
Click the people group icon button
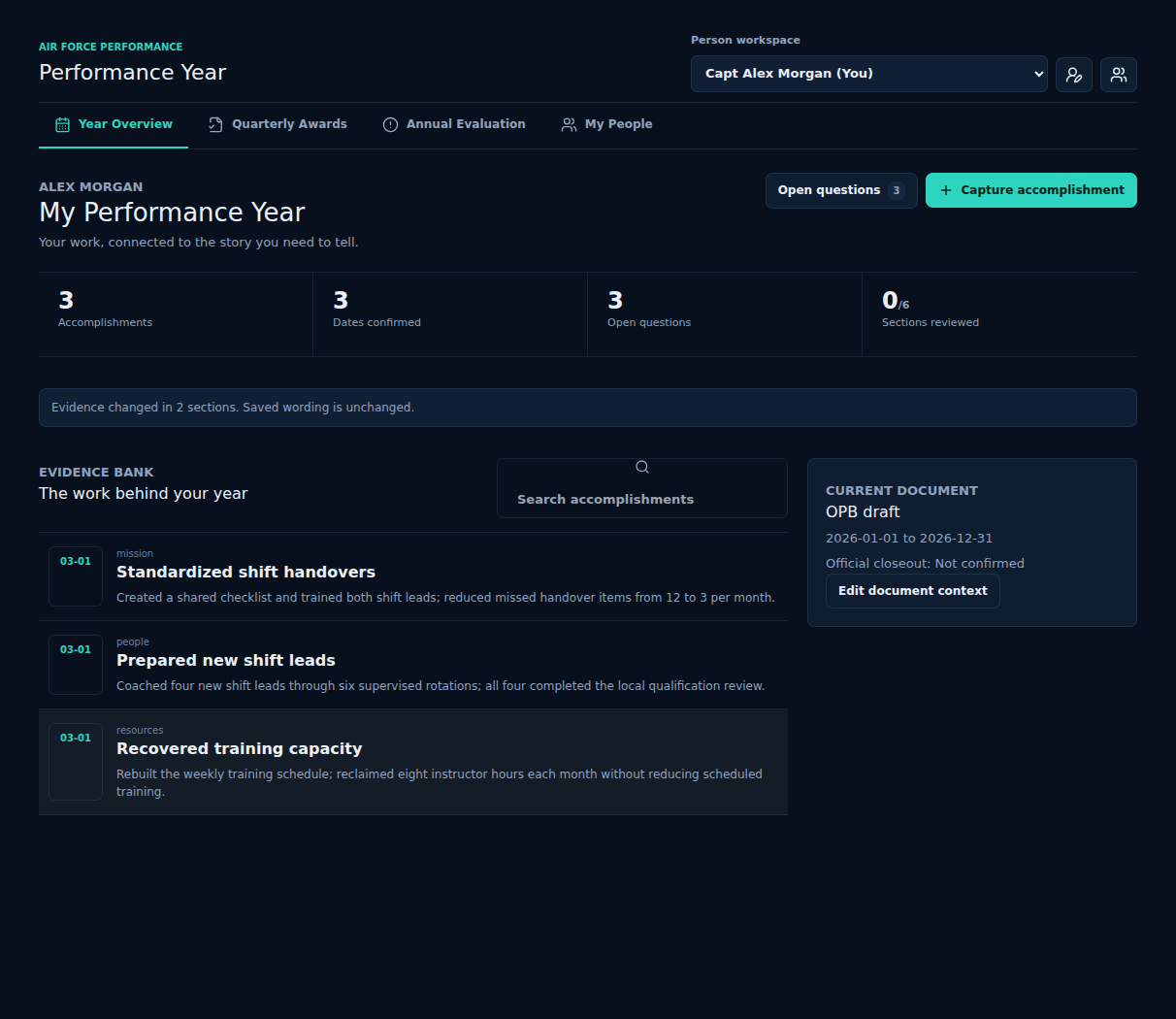pos(1119,75)
